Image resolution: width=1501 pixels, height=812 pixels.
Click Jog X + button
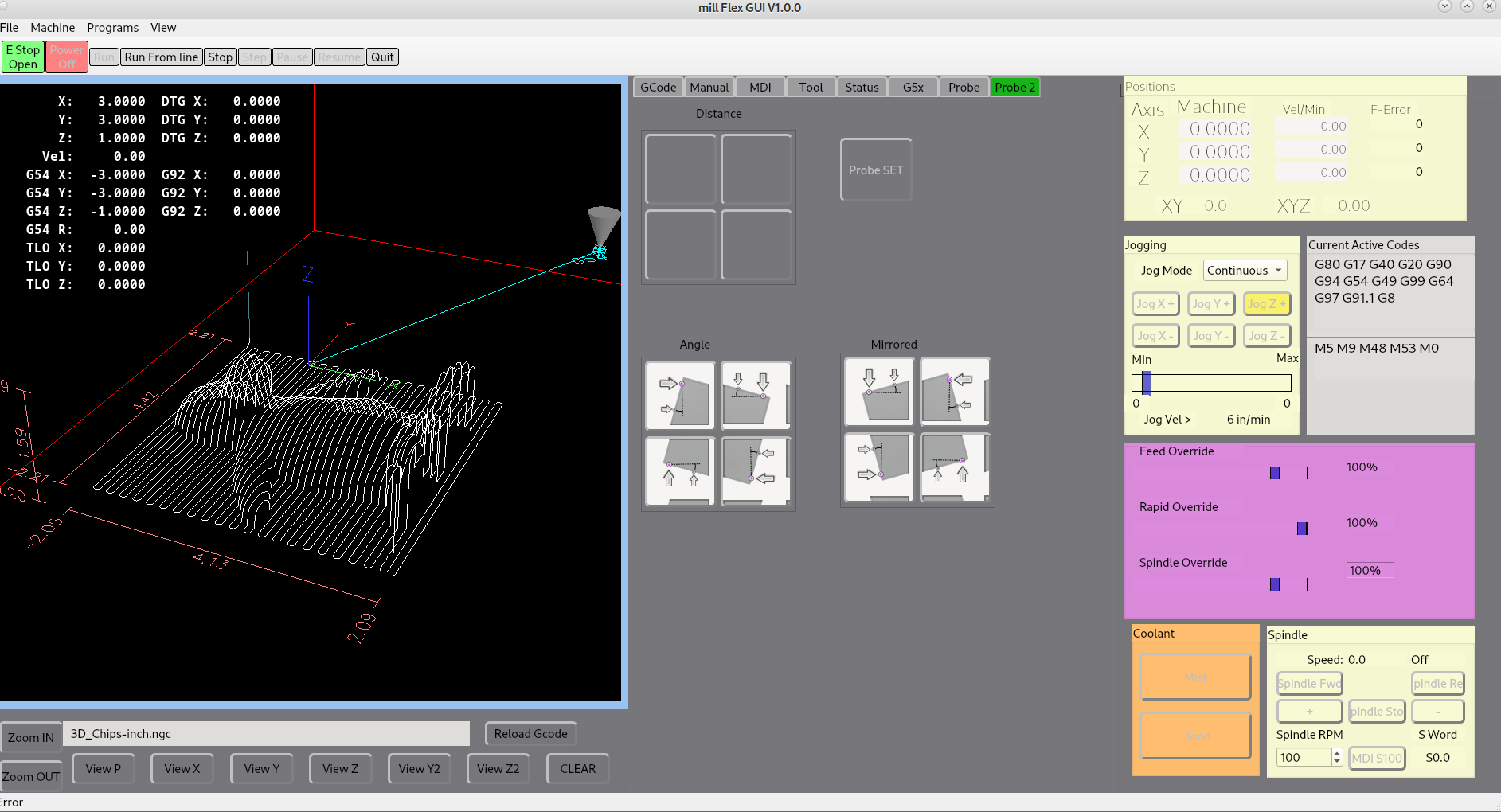(1155, 304)
